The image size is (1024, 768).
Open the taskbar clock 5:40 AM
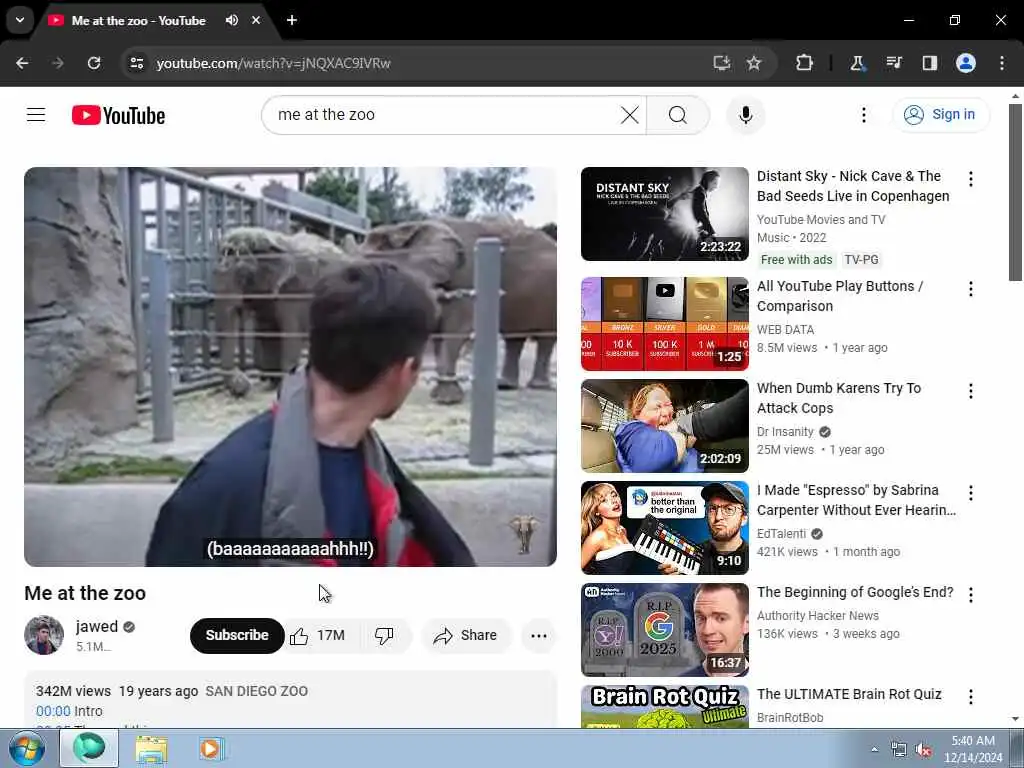click(x=973, y=749)
